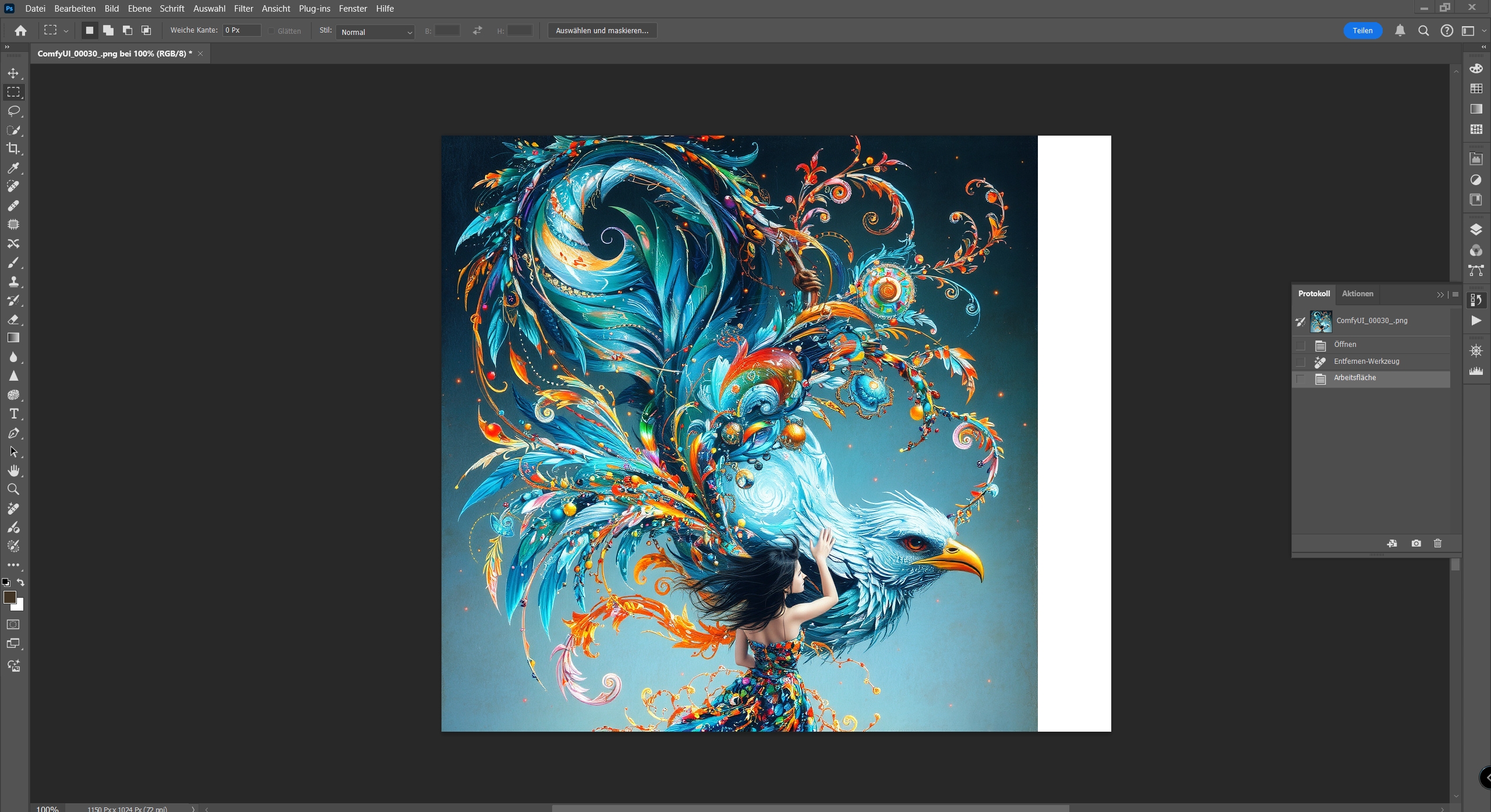Select the Crop tool
Viewport: 1491px width, 812px height.
13,148
